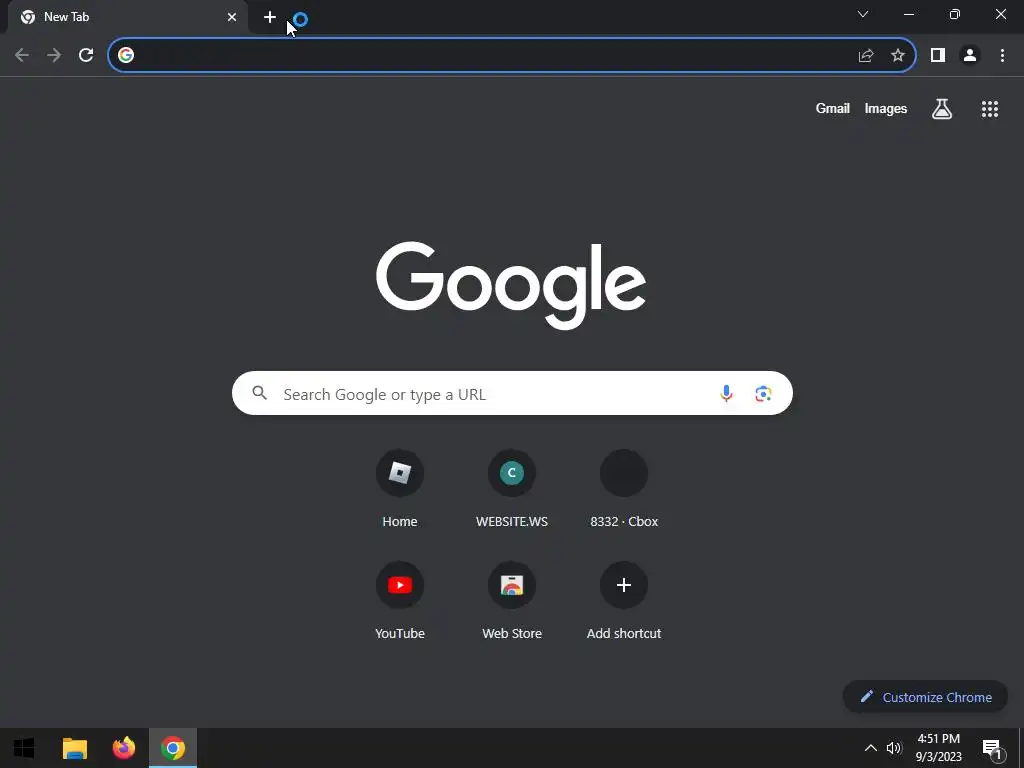This screenshot has height=768, width=1024.
Task: Add a new shortcut tile
Action: (x=624, y=601)
